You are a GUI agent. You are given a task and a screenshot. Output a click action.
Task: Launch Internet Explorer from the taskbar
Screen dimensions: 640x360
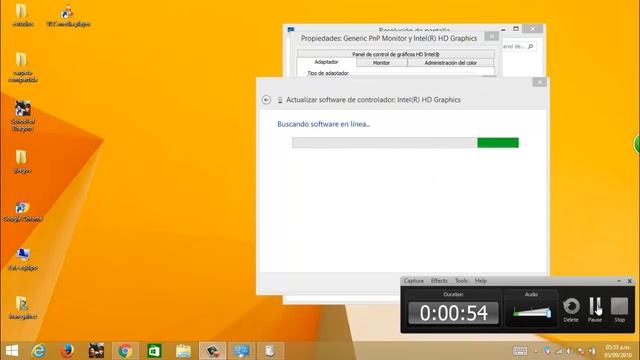[39, 351]
